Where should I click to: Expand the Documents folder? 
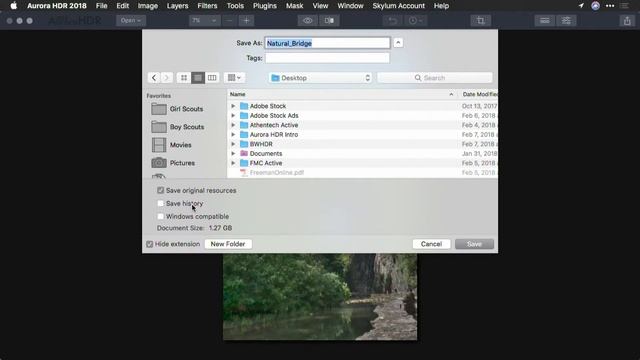click(233, 153)
